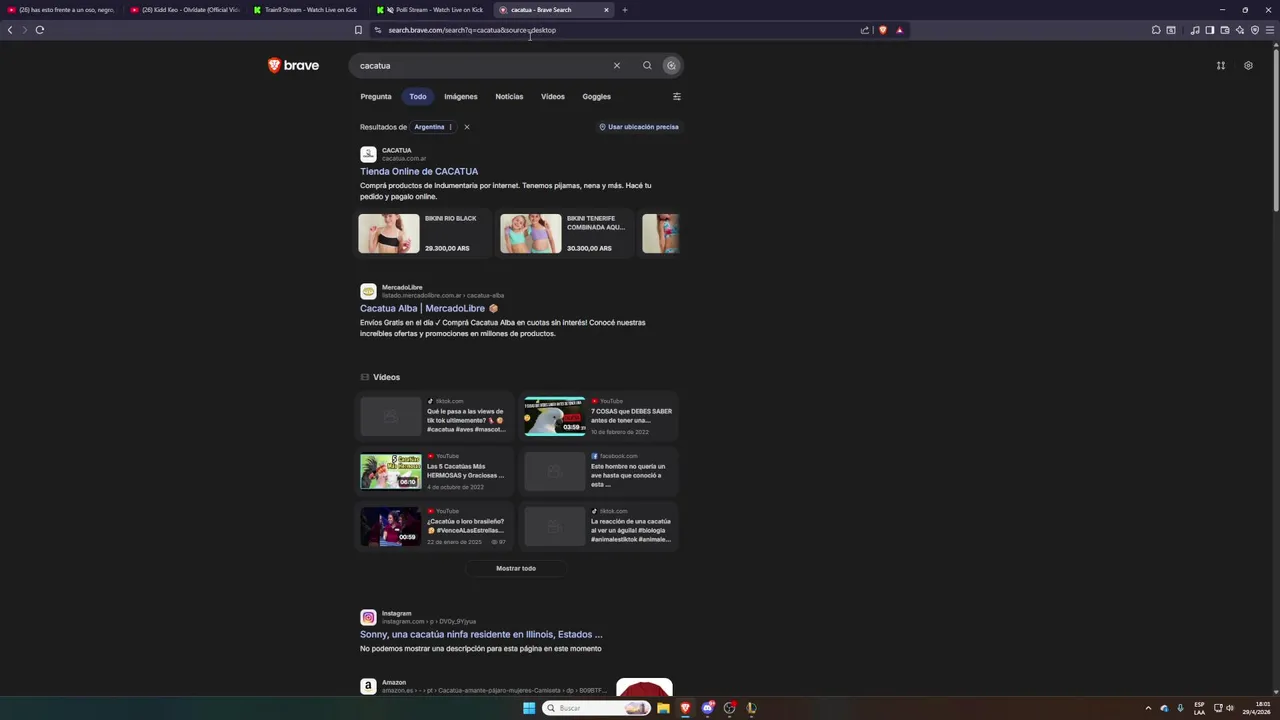Open the Goggles tab
Viewport: 1280px width, 720px height.
click(597, 97)
